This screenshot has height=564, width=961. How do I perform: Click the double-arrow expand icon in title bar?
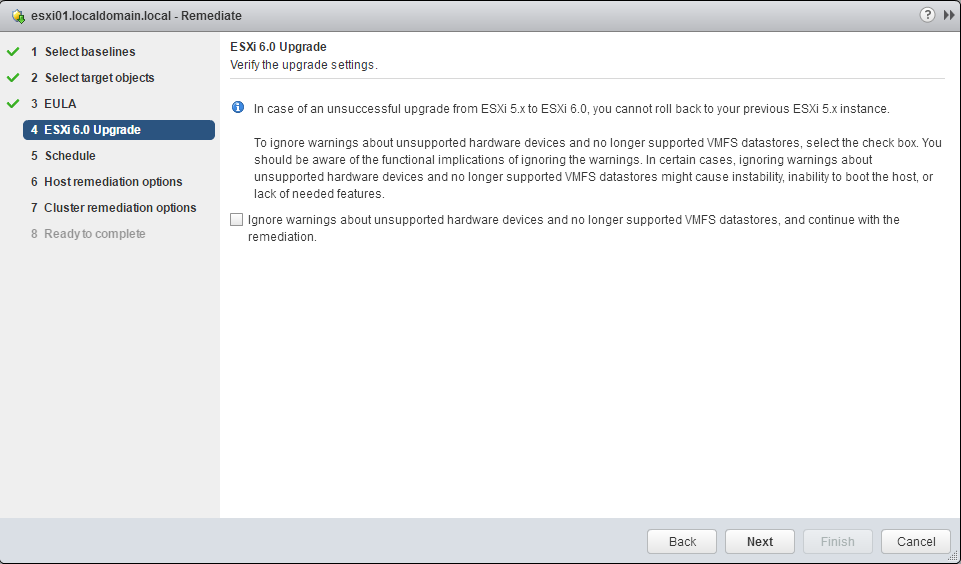point(949,15)
